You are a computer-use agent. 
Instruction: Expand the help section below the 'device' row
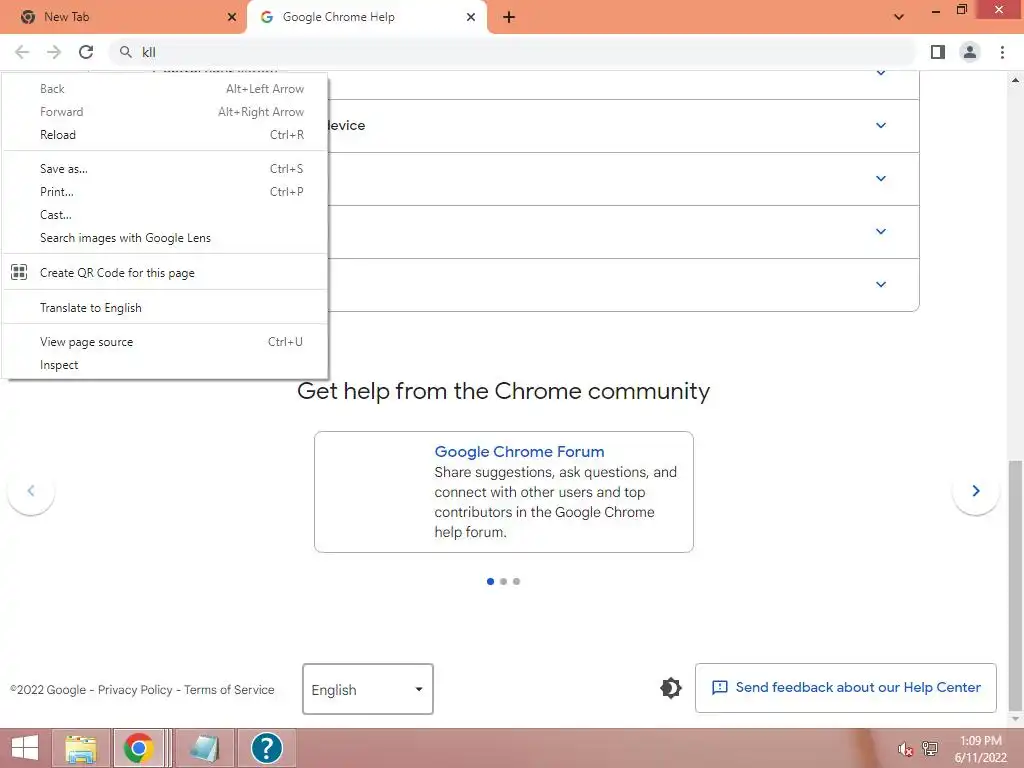[x=881, y=178]
